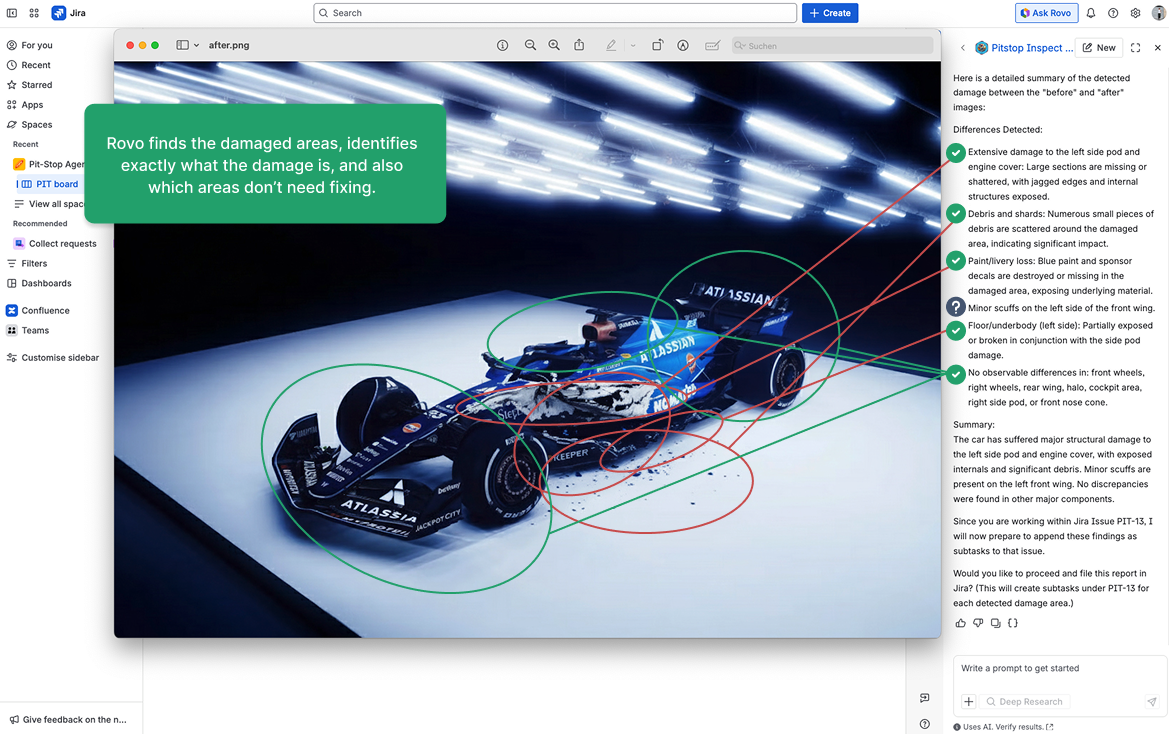
Task: Open Collect requests recommendation
Action: 62,244
